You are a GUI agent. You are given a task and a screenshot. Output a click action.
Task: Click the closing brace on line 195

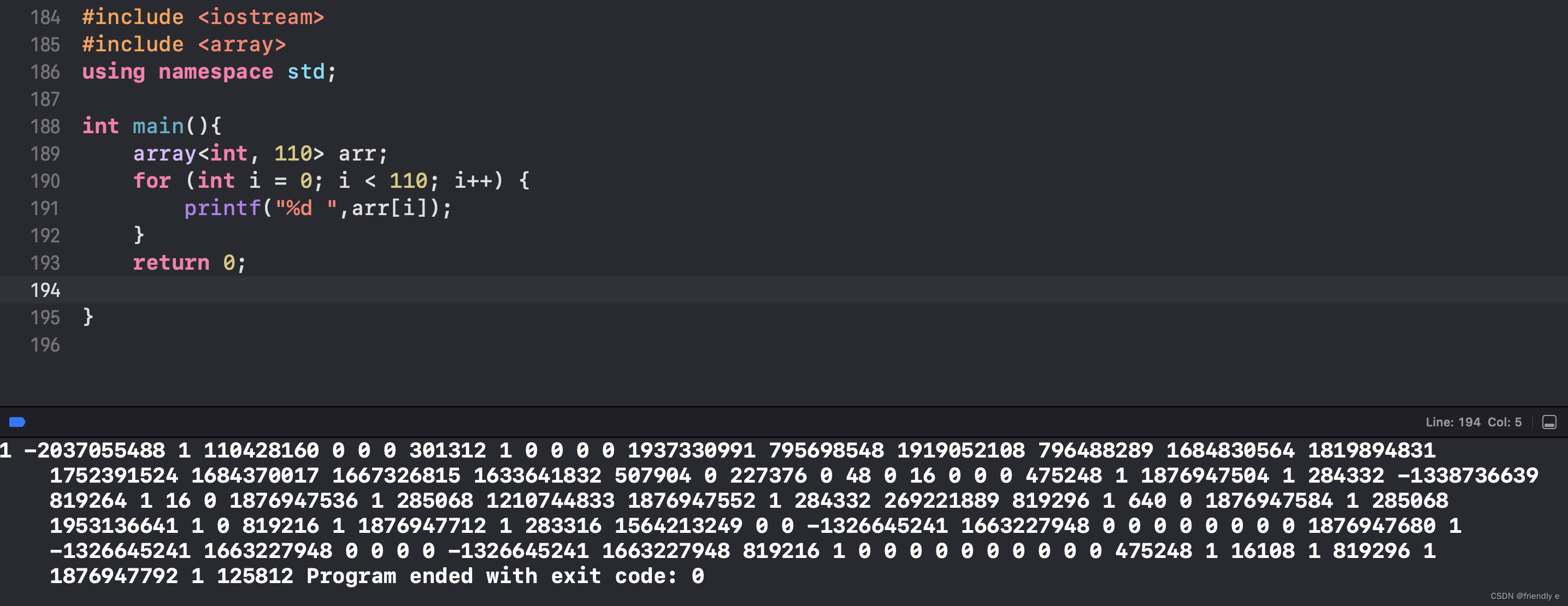[x=89, y=317]
